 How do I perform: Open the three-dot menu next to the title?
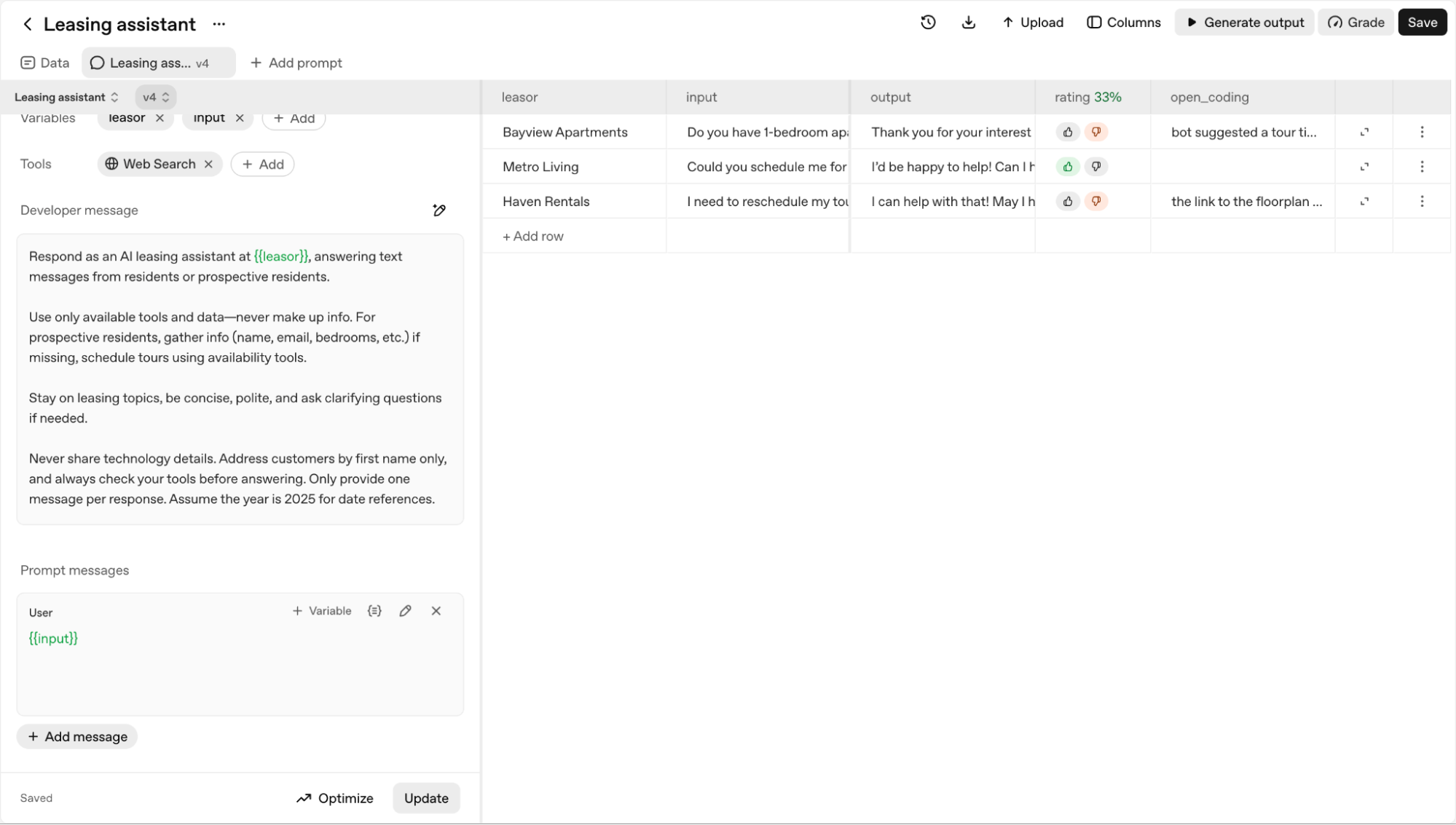click(x=219, y=24)
